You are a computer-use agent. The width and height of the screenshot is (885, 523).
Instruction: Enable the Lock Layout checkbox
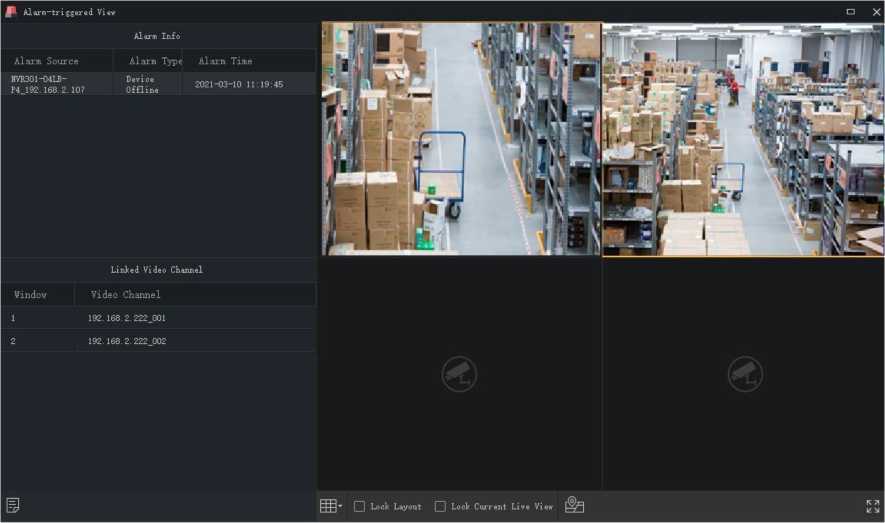pyautogui.click(x=360, y=507)
